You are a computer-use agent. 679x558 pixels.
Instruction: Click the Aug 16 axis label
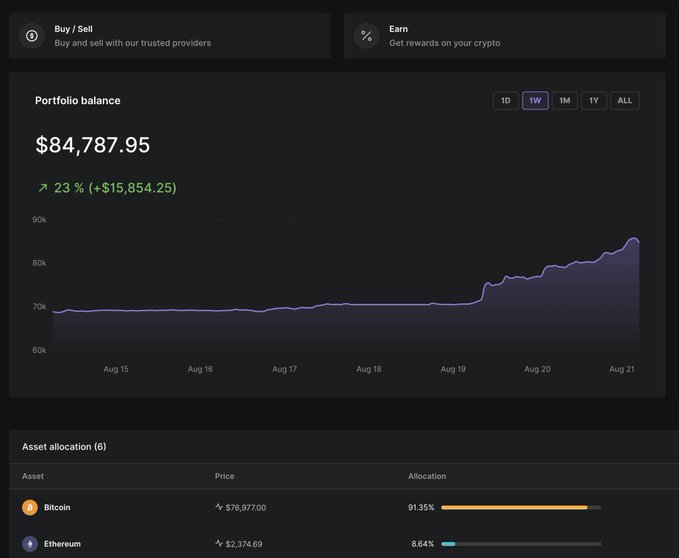[200, 369]
